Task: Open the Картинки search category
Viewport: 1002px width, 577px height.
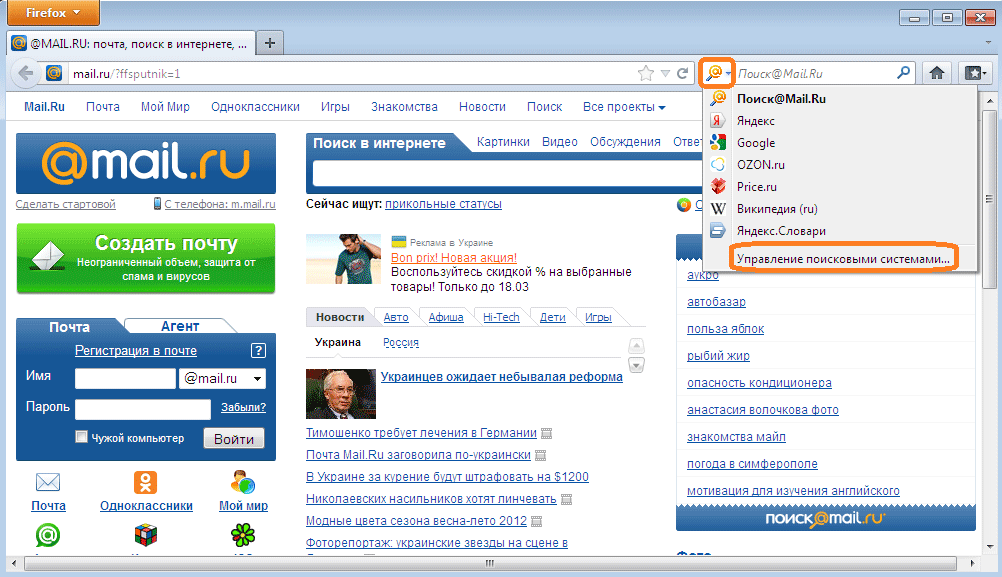Action: click(x=503, y=142)
